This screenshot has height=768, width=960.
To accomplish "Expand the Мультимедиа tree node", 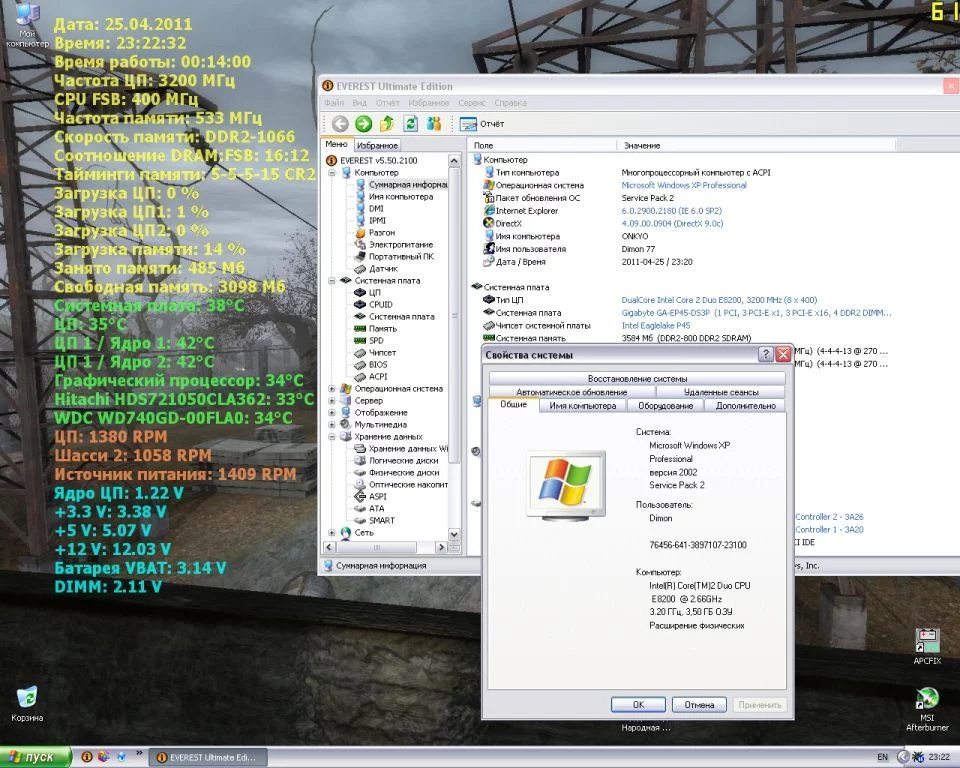I will pos(331,424).
